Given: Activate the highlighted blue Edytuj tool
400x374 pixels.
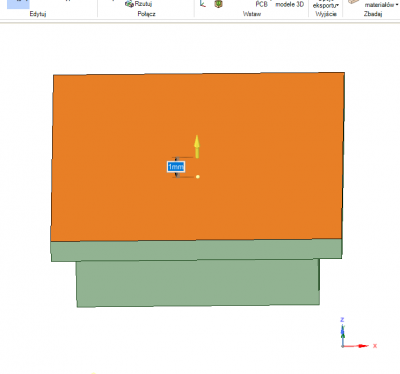Looking at the screenshot, I should click(x=18, y=4).
